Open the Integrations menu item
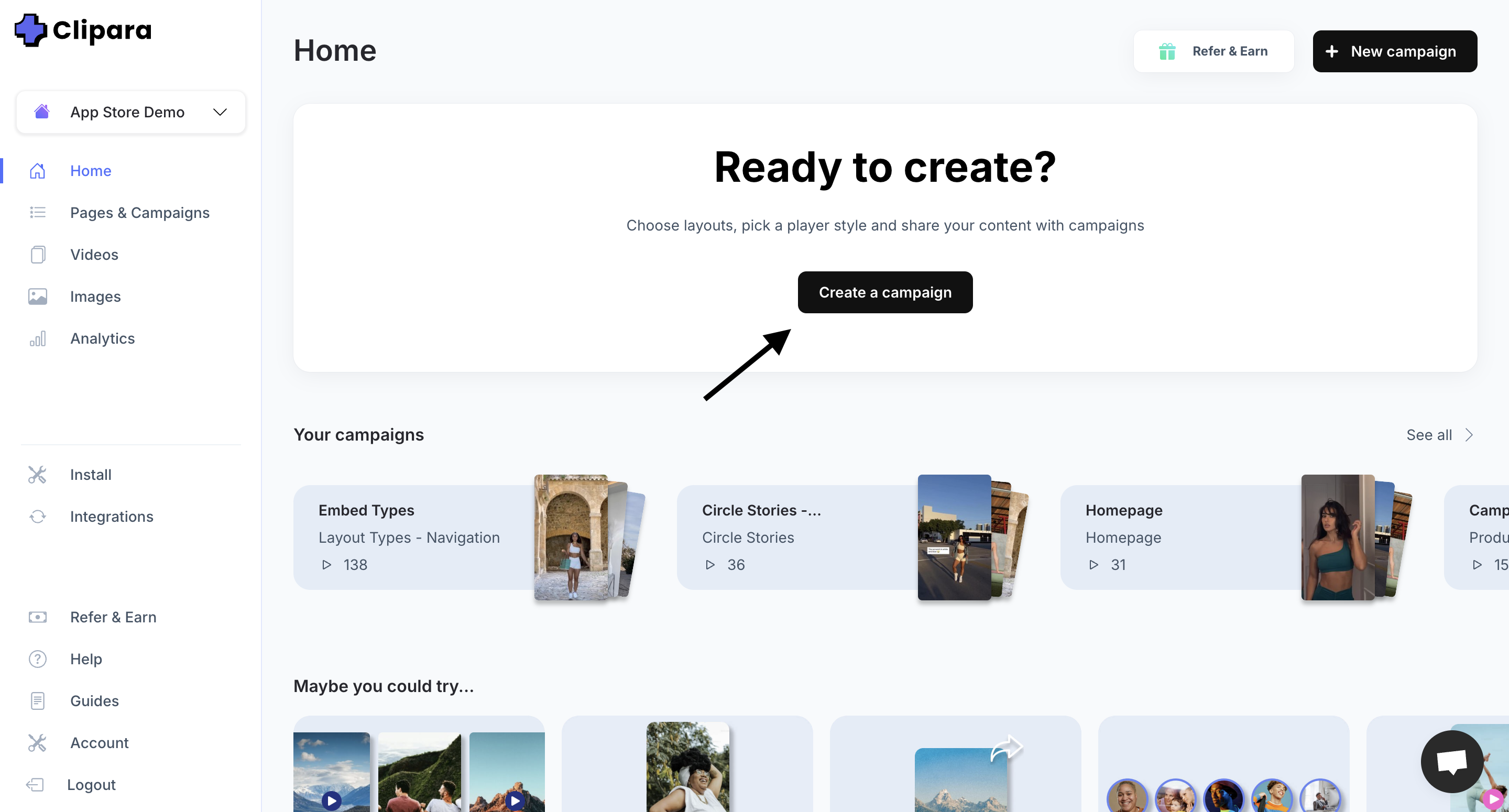This screenshot has width=1509, height=812. coord(112,516)
